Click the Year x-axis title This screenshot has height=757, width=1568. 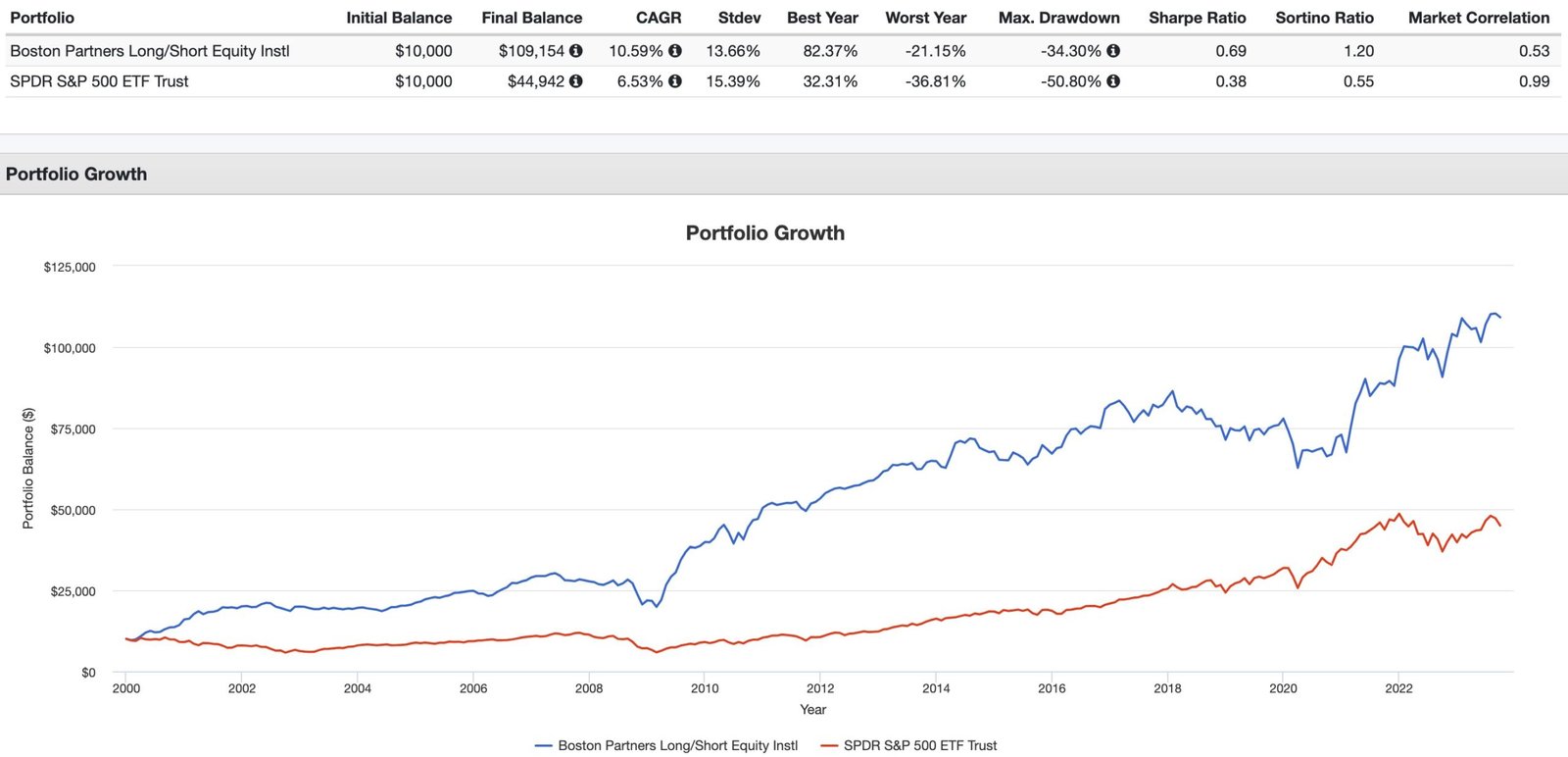pos(812,710)
